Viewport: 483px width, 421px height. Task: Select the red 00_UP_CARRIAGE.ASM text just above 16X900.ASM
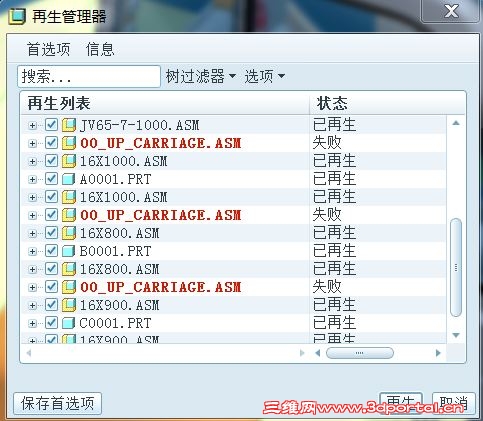(161, 287)
